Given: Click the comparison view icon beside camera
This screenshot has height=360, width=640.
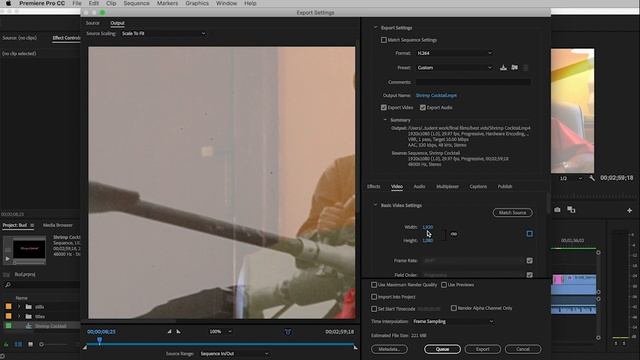Looking at the screenshot, I should (x=571, y=210).
